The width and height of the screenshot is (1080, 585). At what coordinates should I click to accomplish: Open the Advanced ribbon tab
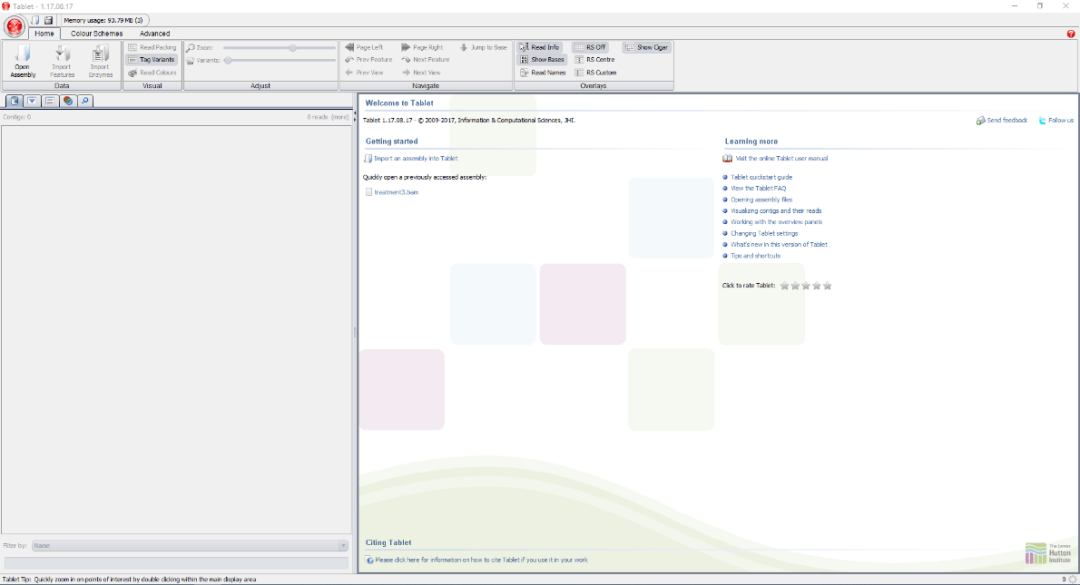[154, 33]
